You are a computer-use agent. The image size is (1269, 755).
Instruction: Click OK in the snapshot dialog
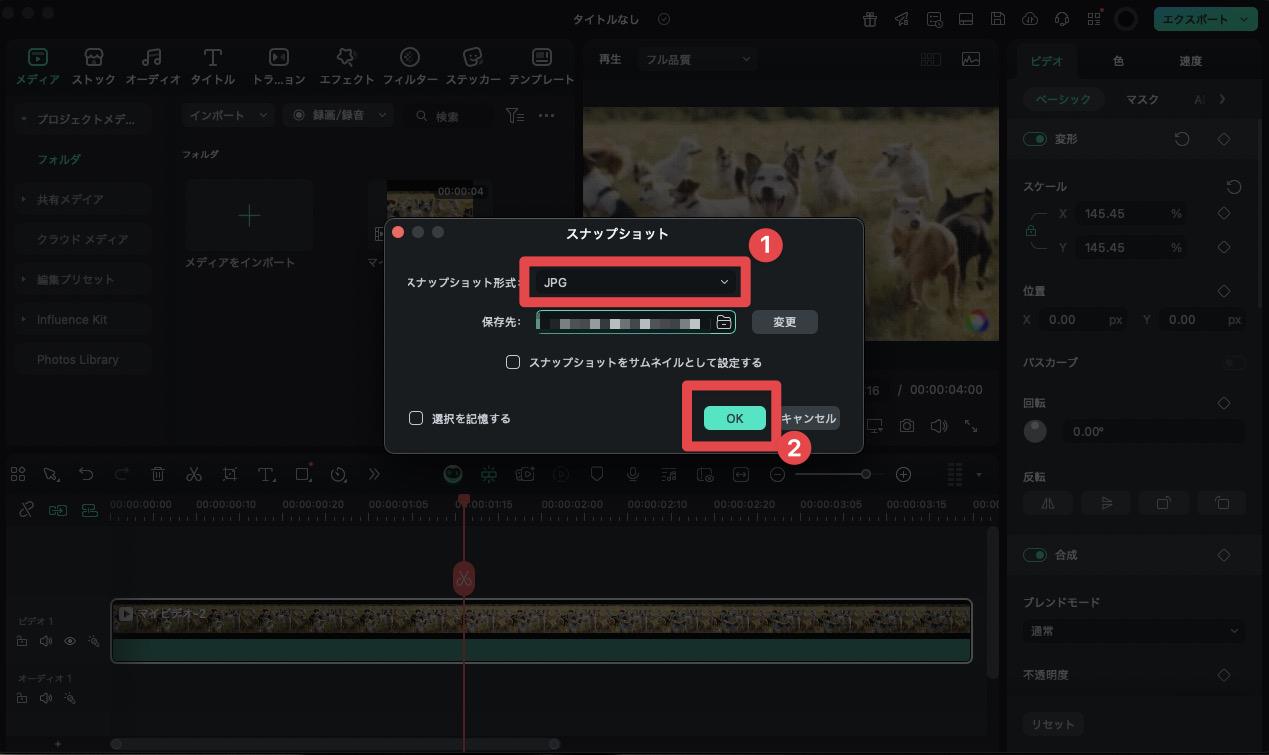[x=735, y=419]
